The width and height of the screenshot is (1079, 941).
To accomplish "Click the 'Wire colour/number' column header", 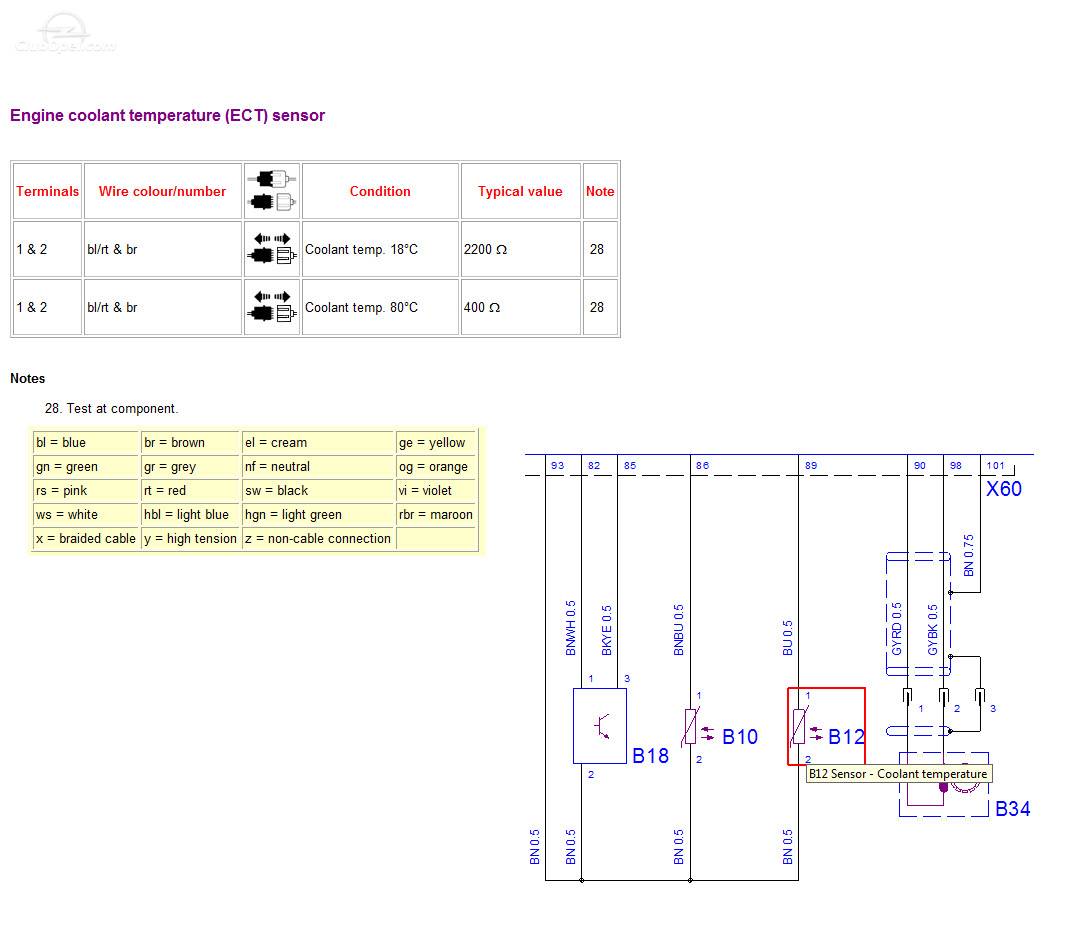I will pyautogui.click(x=162, y=191).
